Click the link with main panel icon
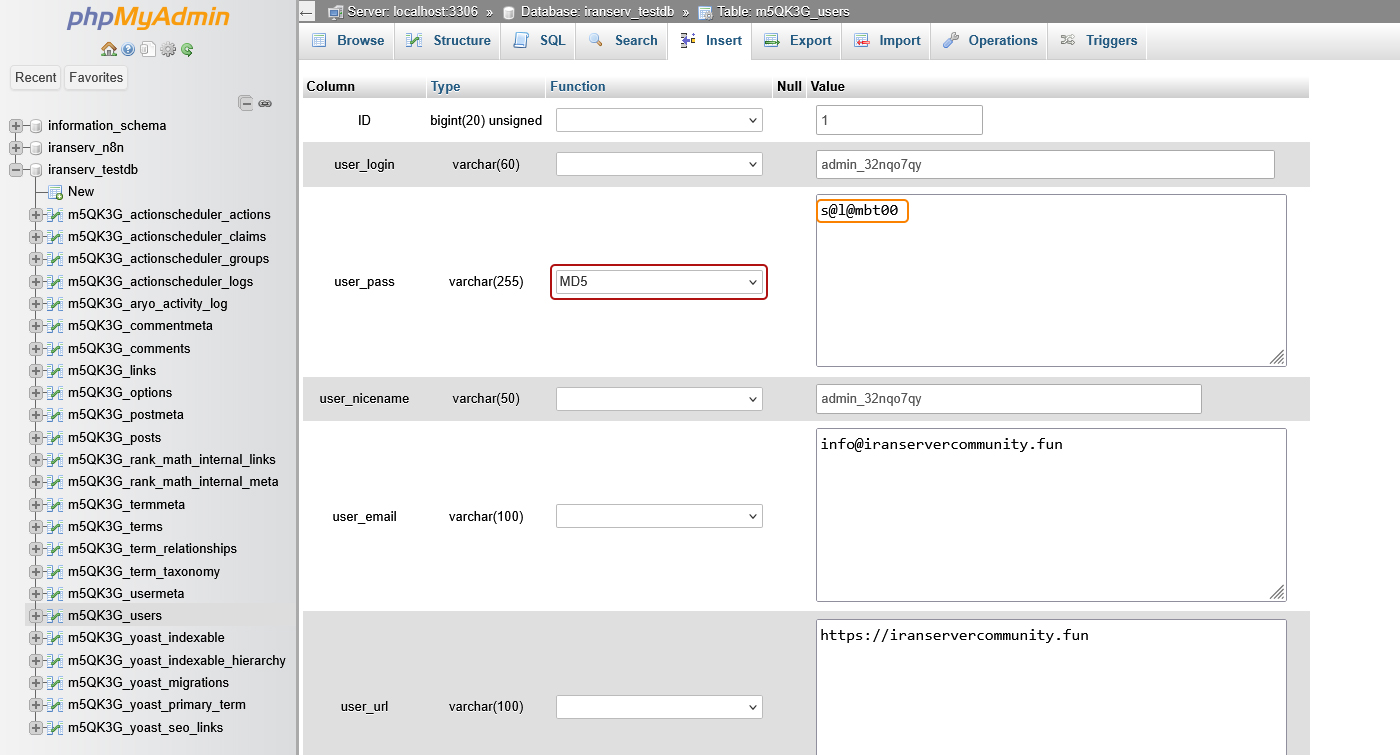Image resolution: width=1400 pixels, height=755 pixels. (265, 103)
